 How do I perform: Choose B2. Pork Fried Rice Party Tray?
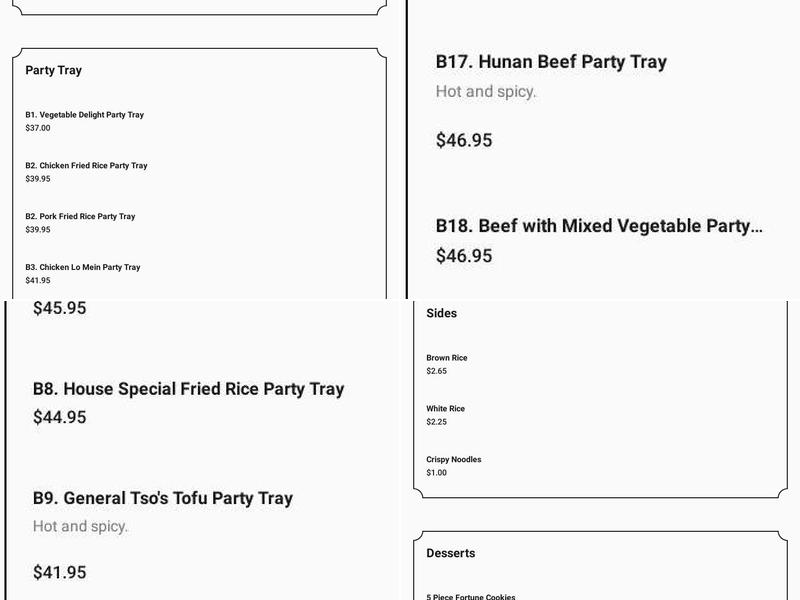point(80,217)
